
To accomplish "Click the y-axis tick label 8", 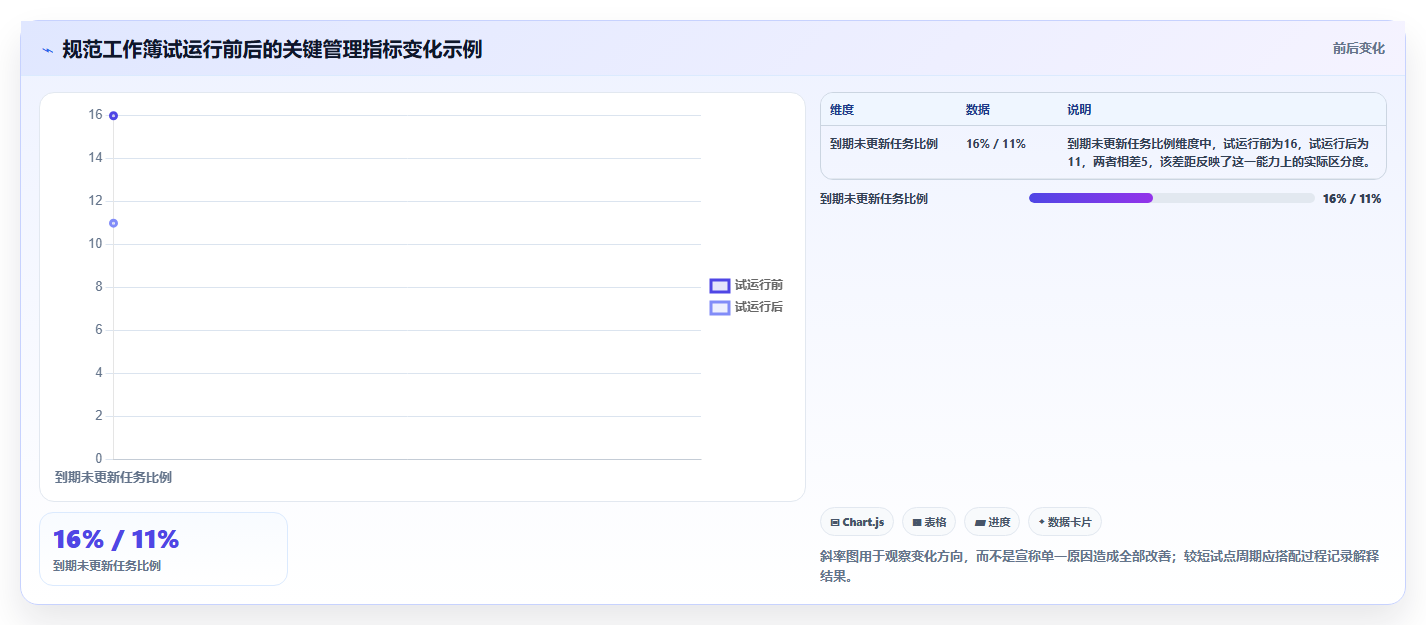I will (99, 287).
